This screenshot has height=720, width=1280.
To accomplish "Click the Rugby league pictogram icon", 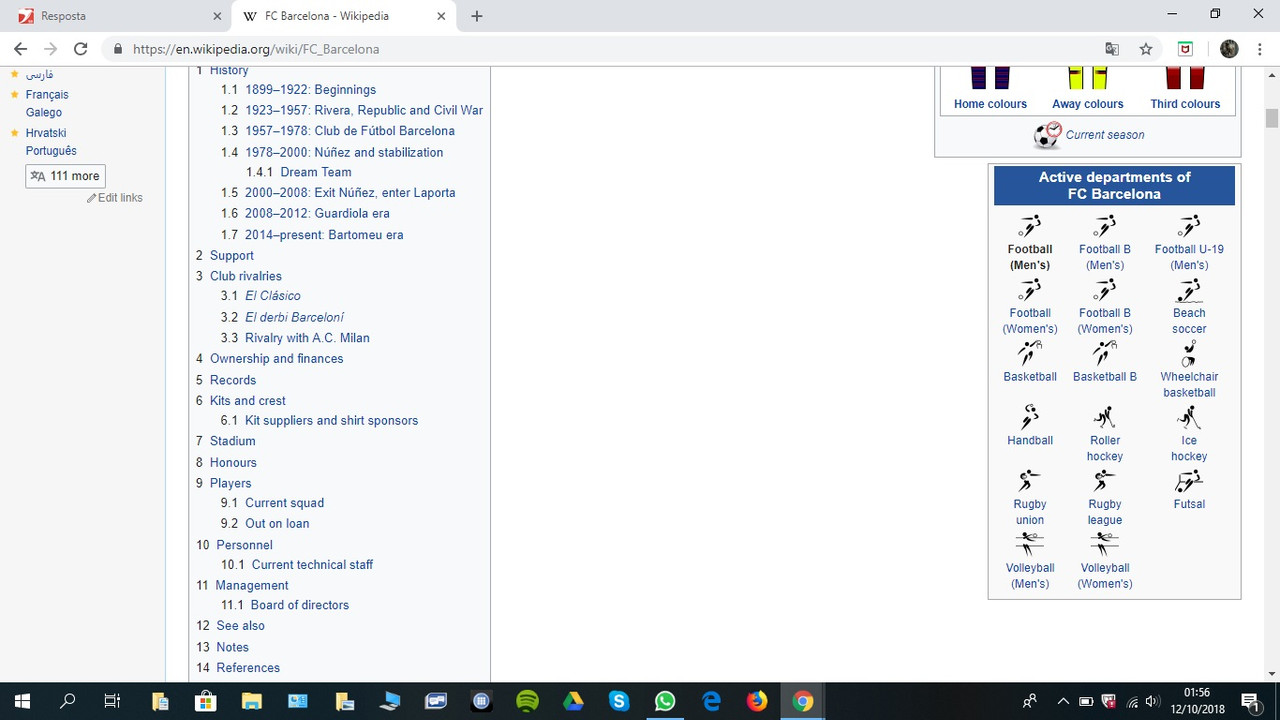I will tap(1105, 481).
